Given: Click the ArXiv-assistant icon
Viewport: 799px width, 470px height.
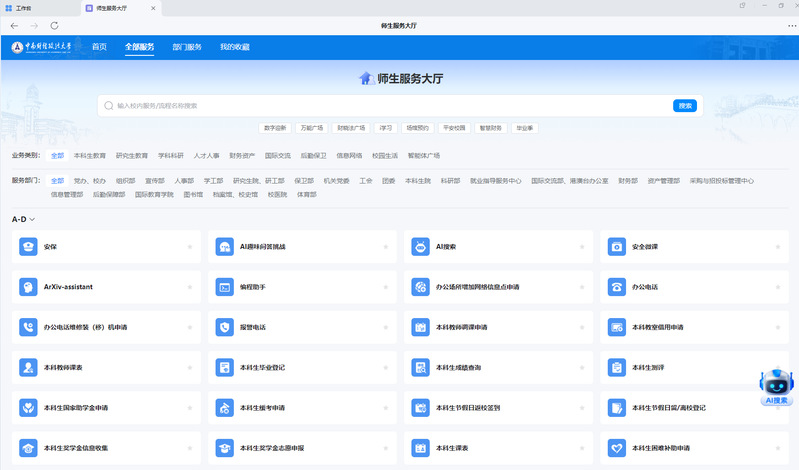Looking at the screenshot, I should pos(28,287).
